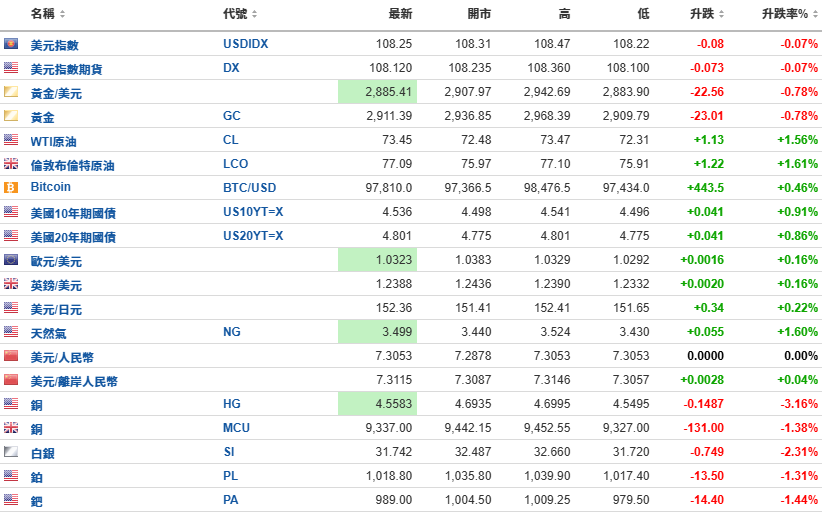Click the silver icon beside 白銀
The height and width of the screenshot is (516, 822).
[x=11, y=452]
